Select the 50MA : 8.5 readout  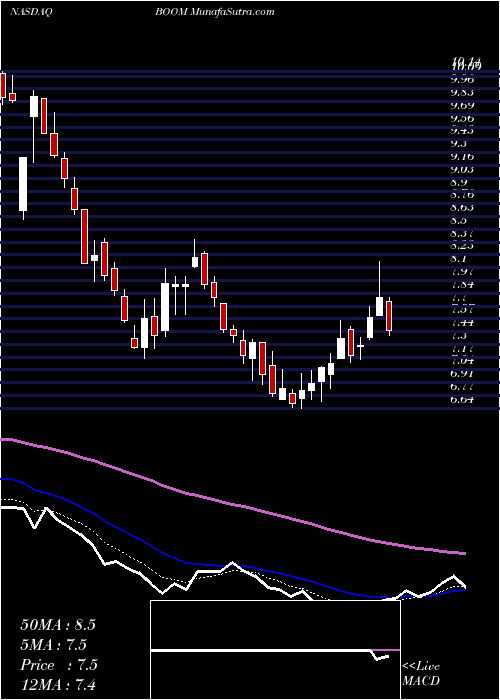coord(58,625)
